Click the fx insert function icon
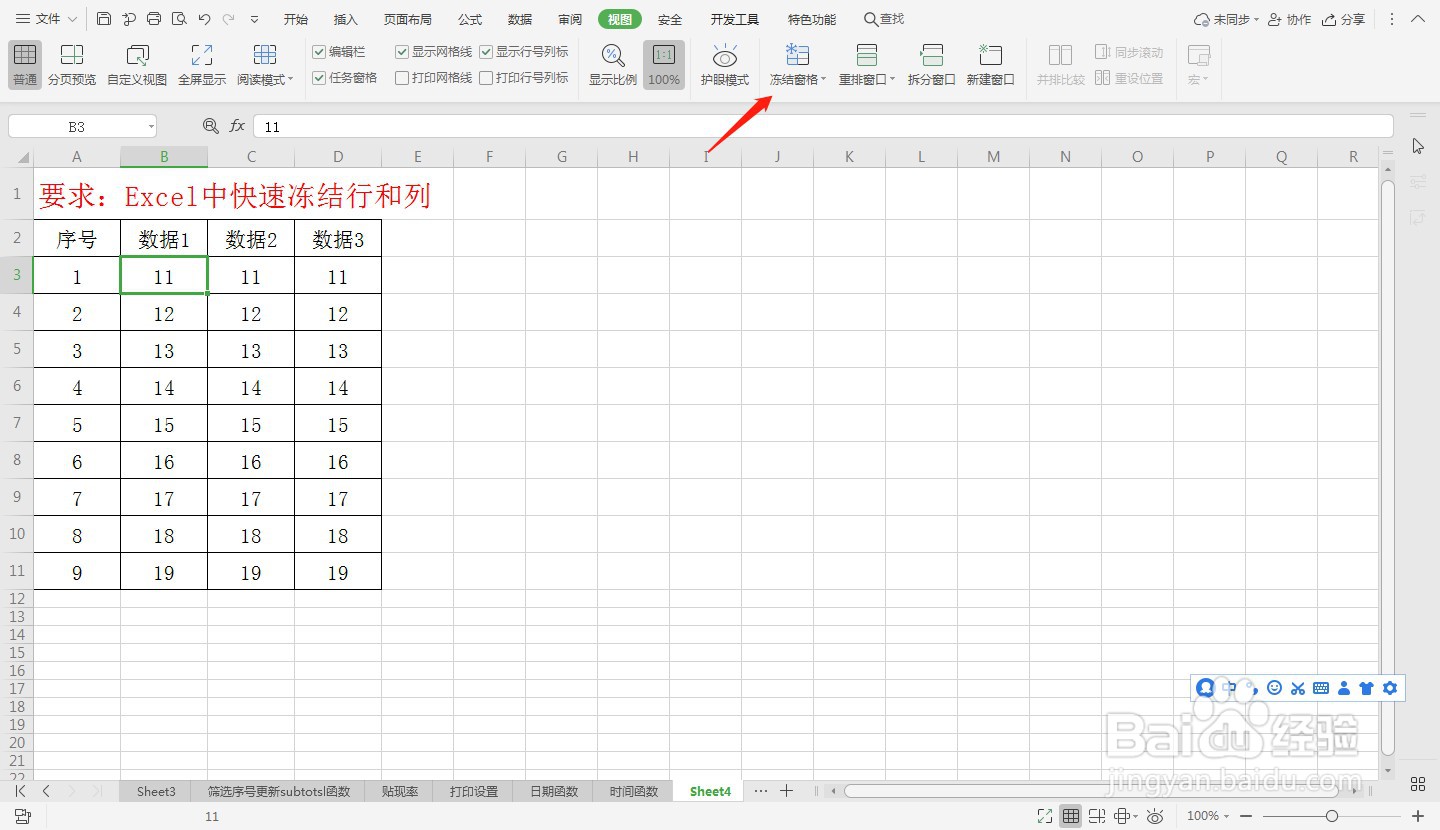Screen dimensions: 1440x830 [238, 126]
